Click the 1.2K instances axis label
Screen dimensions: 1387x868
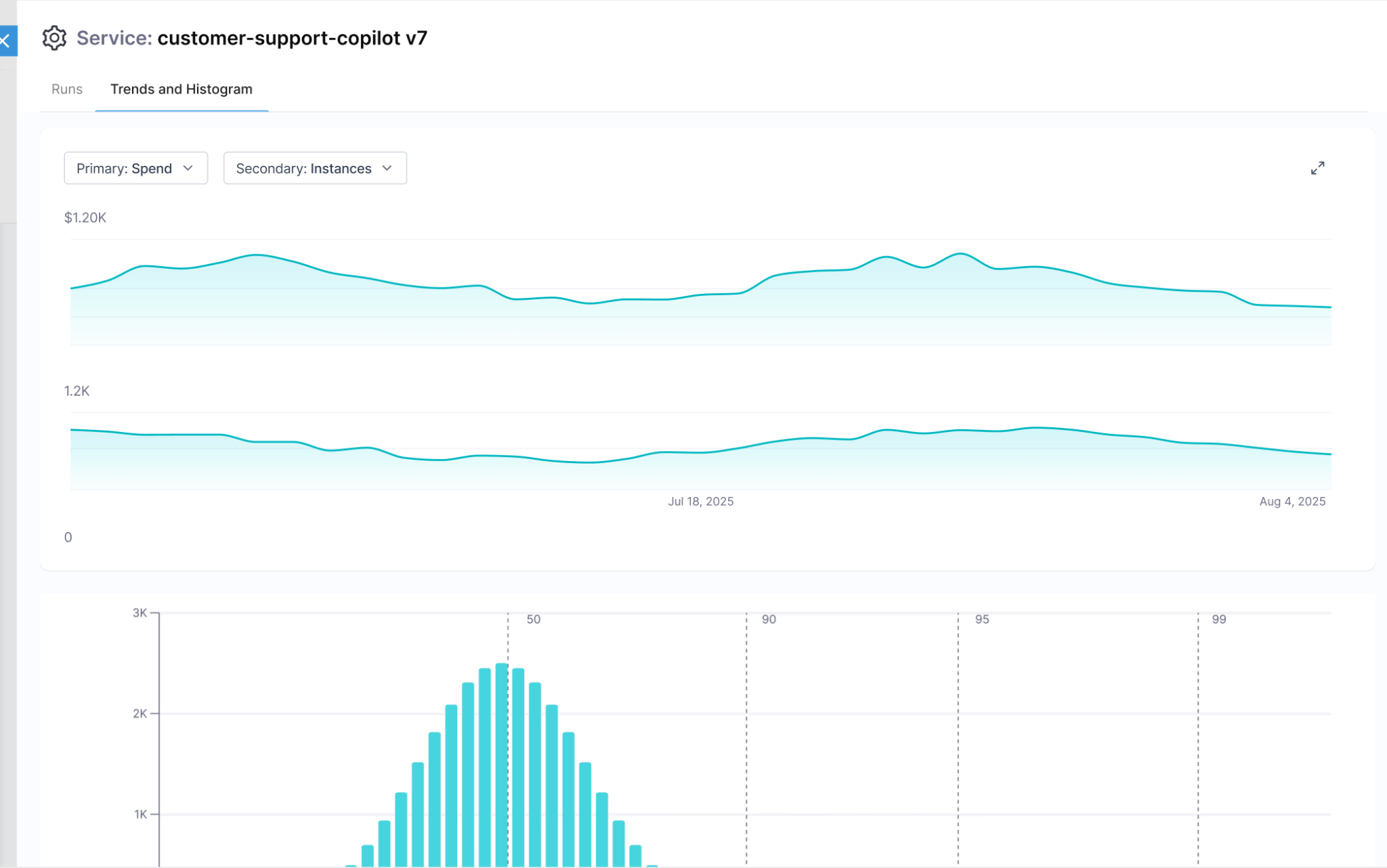[x=77, y=391]
